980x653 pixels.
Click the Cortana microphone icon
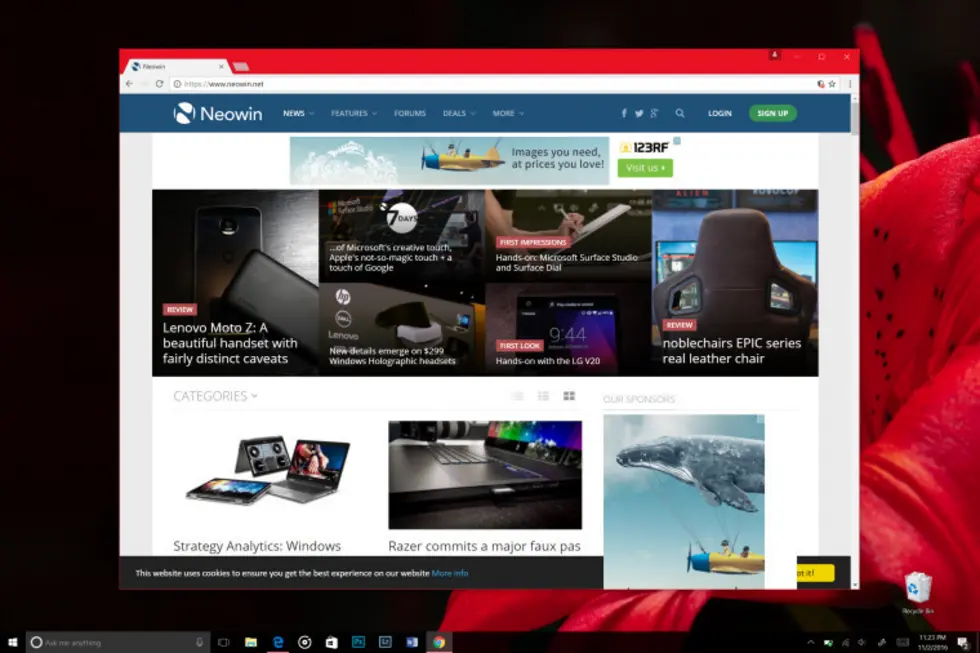tap(199, 642)
